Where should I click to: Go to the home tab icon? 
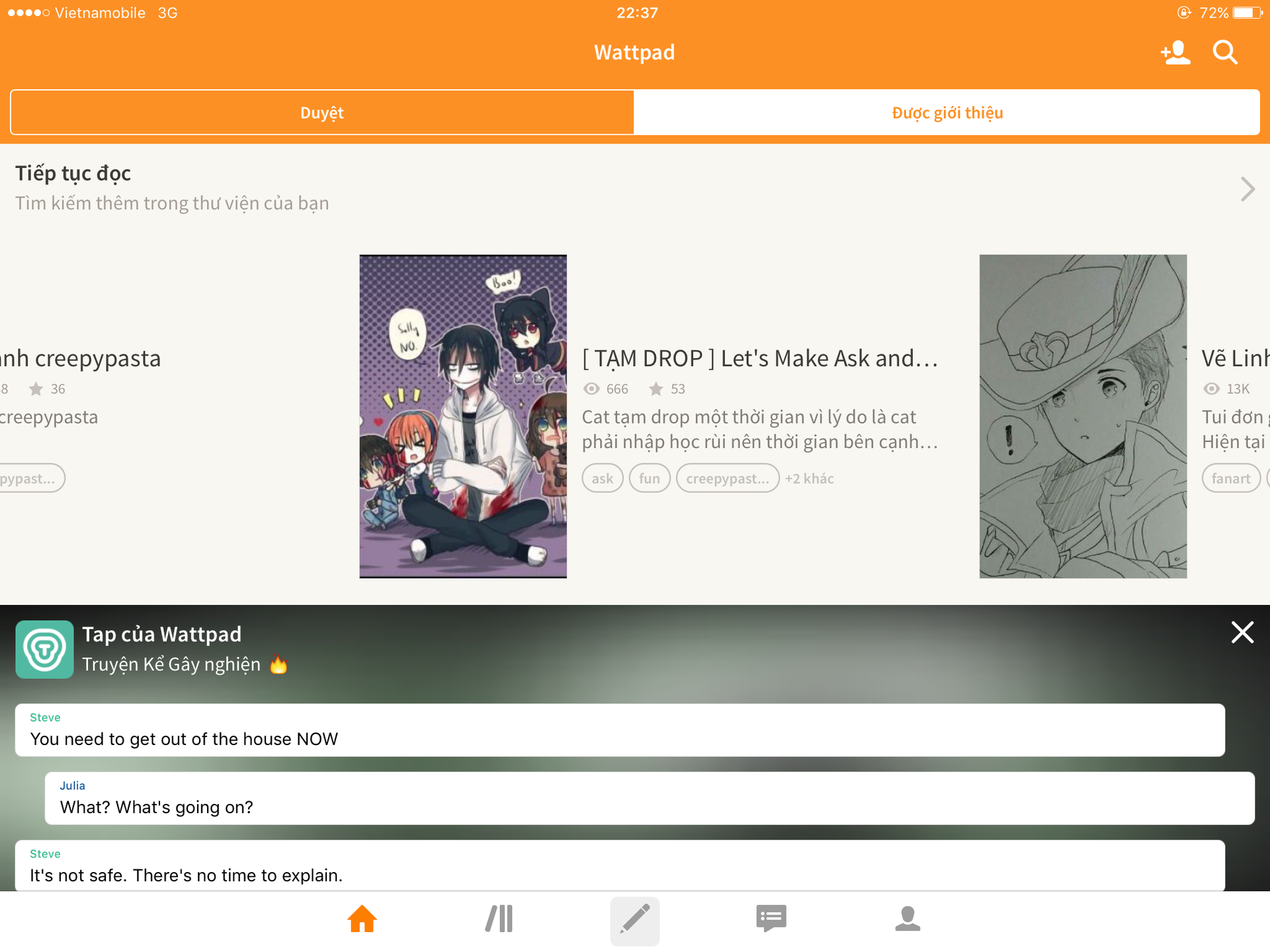click(362, 919)
